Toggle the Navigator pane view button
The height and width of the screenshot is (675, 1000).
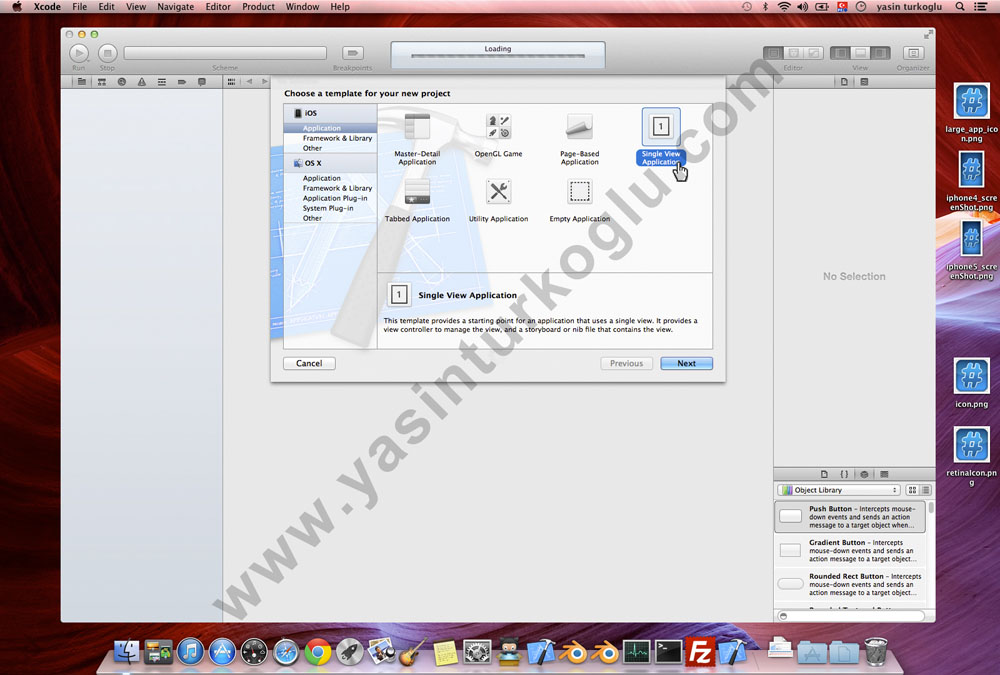(x=840, y=53)
